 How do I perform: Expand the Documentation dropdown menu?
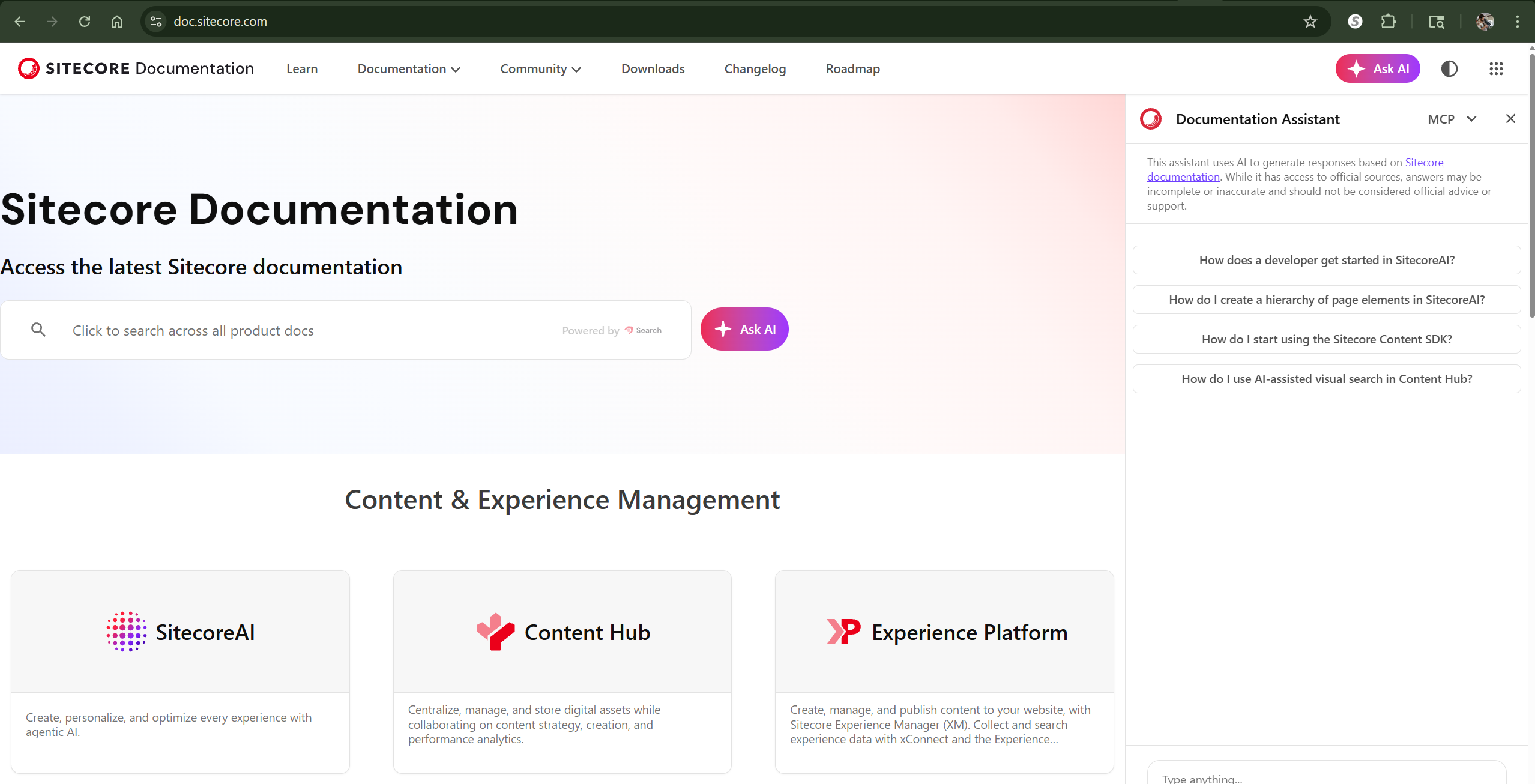pyautogui.click(x=409, y=69)
